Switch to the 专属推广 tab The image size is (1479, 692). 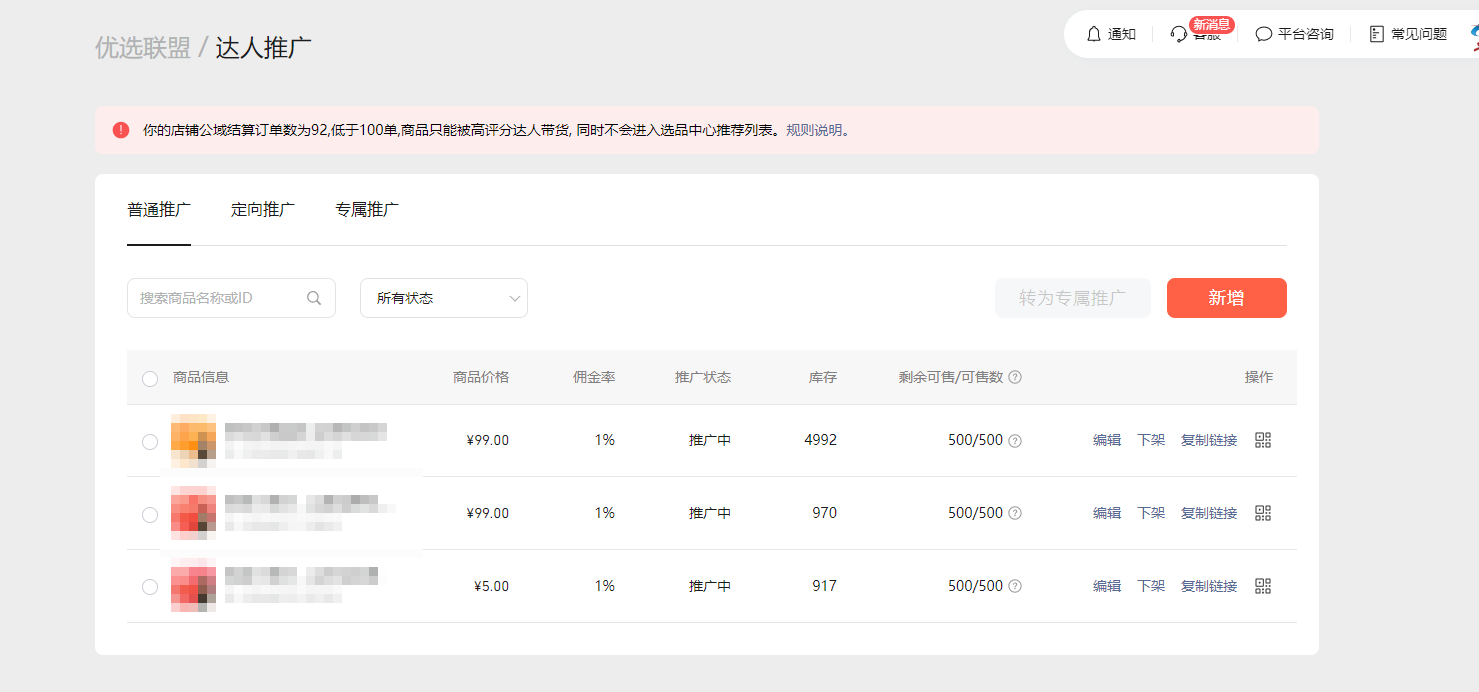click(367, 210)
